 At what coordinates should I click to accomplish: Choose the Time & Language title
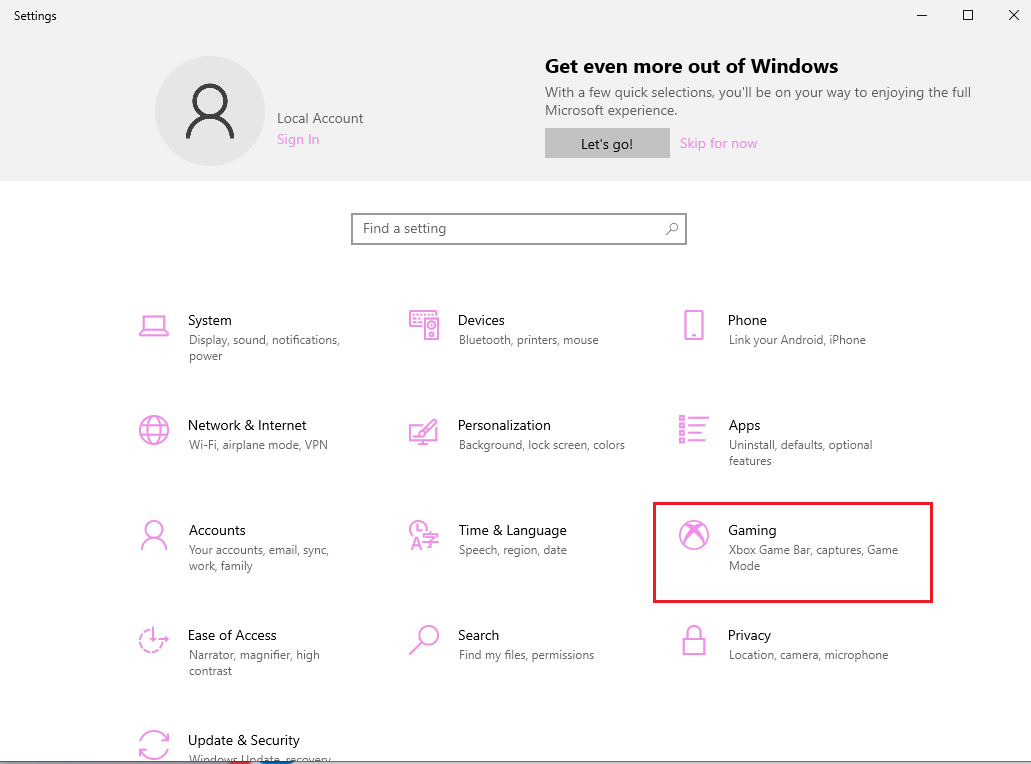click(512, 531)
